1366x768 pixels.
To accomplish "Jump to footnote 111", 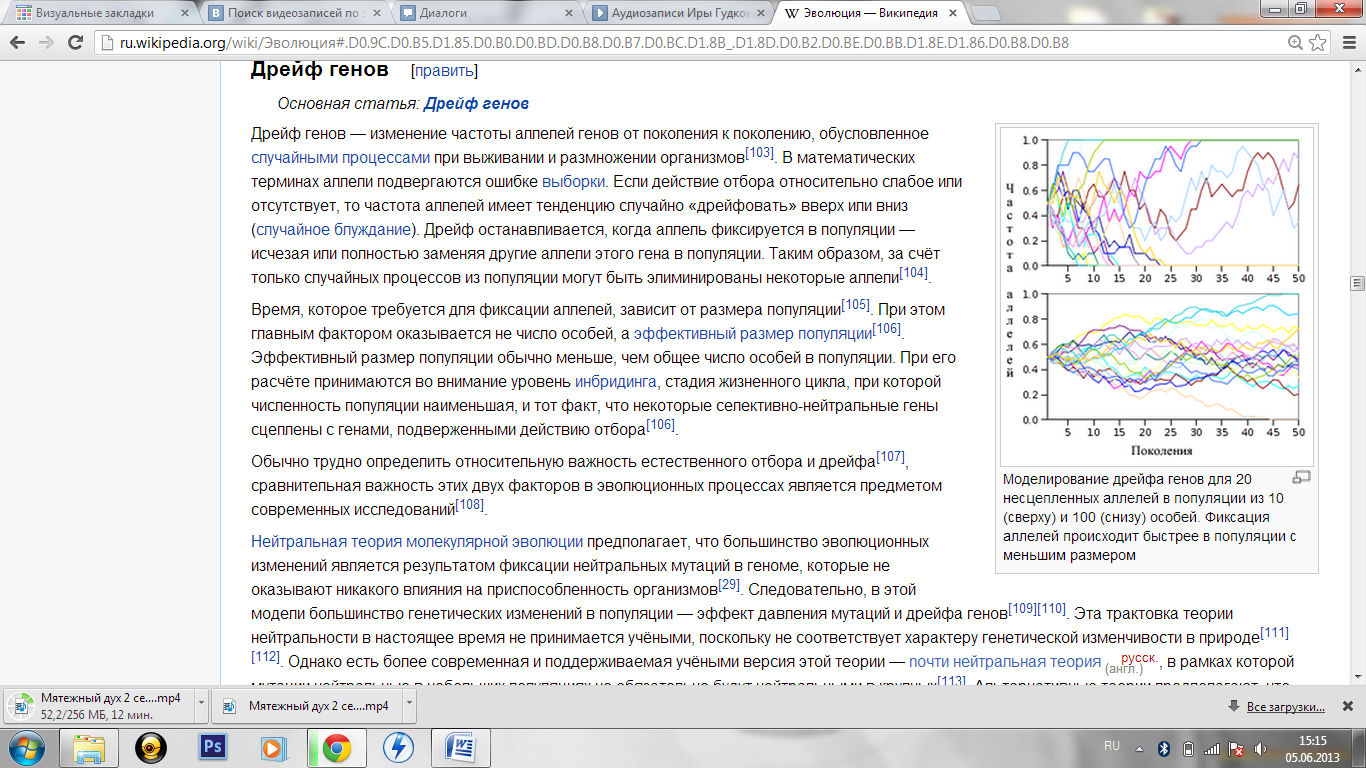I will 1274,633.
